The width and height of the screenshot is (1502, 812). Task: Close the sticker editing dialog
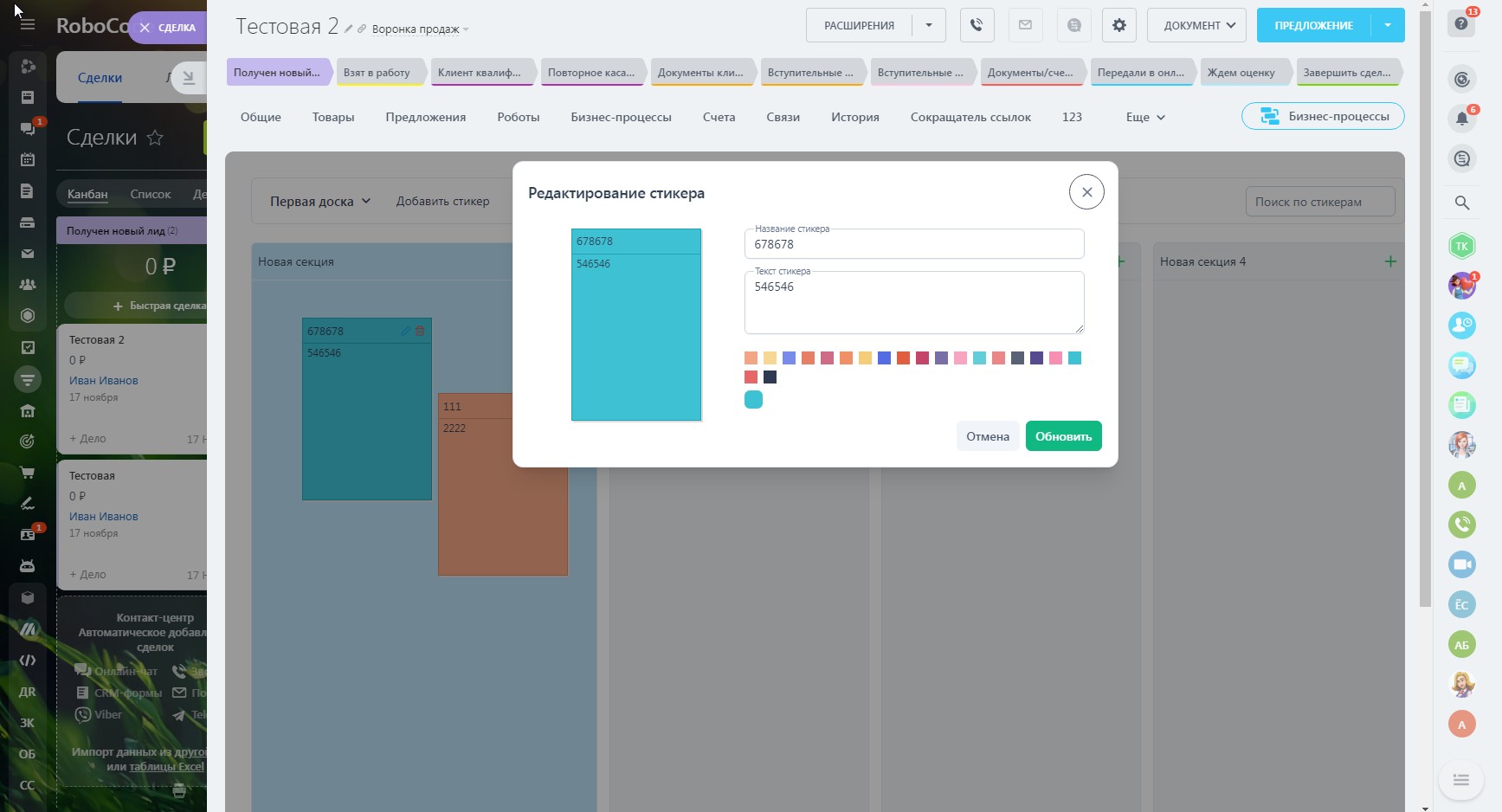(1086, 192)
